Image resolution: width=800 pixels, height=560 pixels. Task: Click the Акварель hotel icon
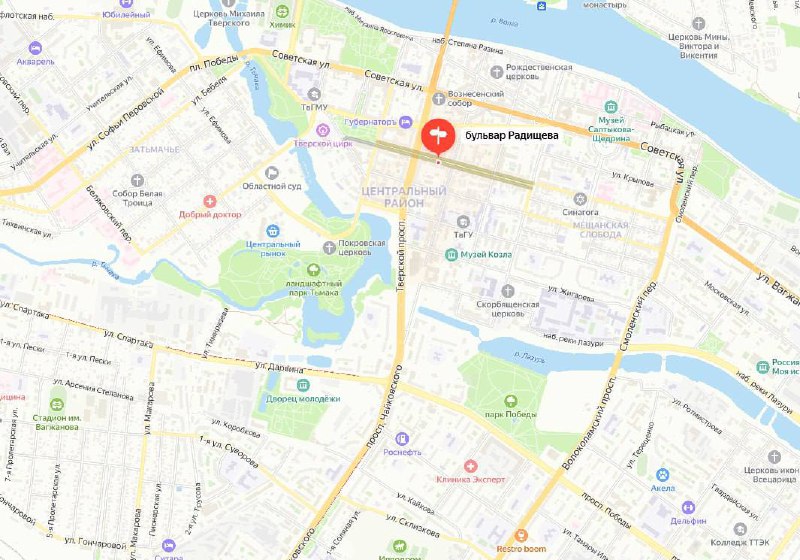click(x=35, y=48)
